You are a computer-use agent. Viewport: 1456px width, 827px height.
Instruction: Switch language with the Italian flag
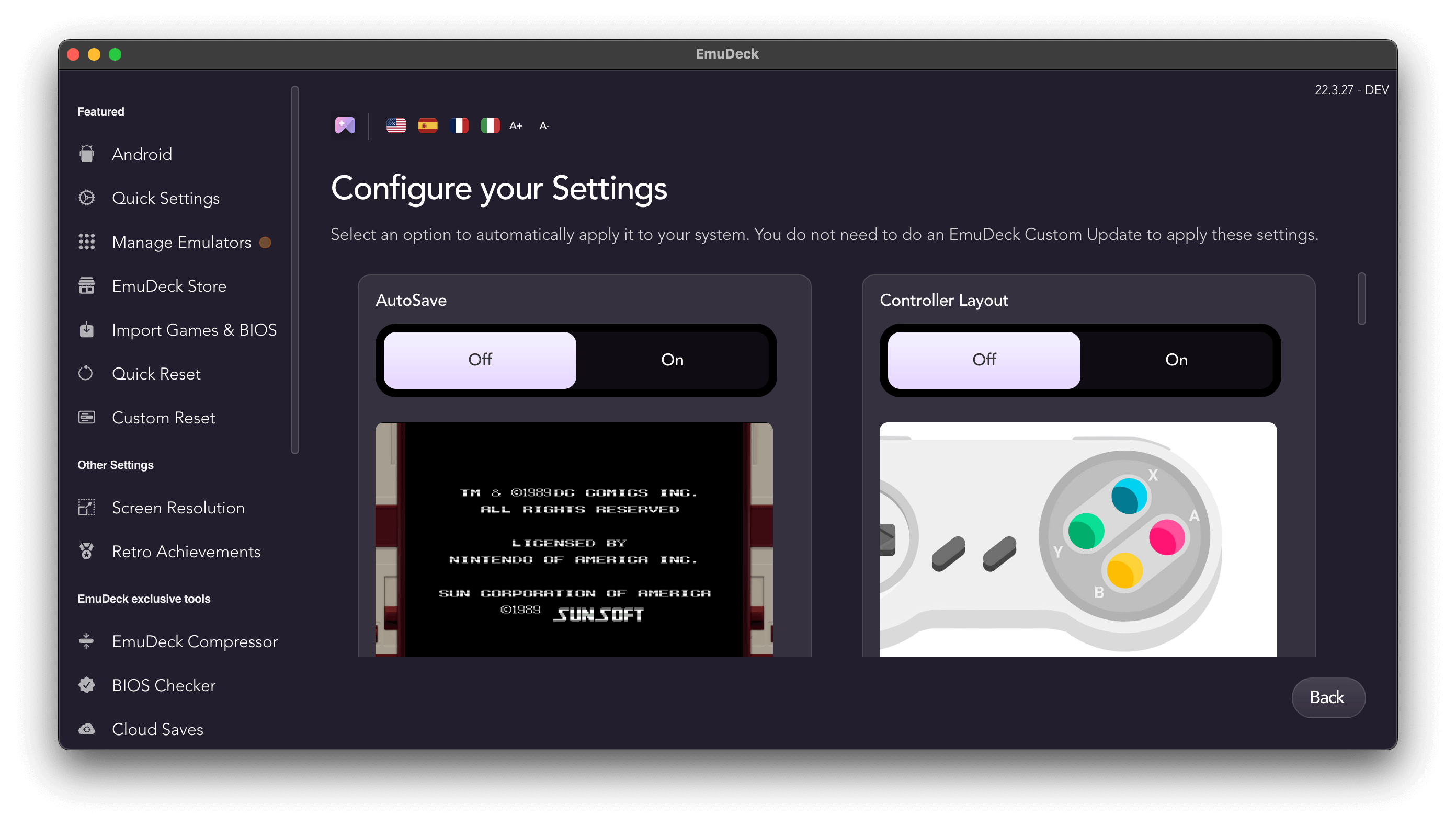490,125
